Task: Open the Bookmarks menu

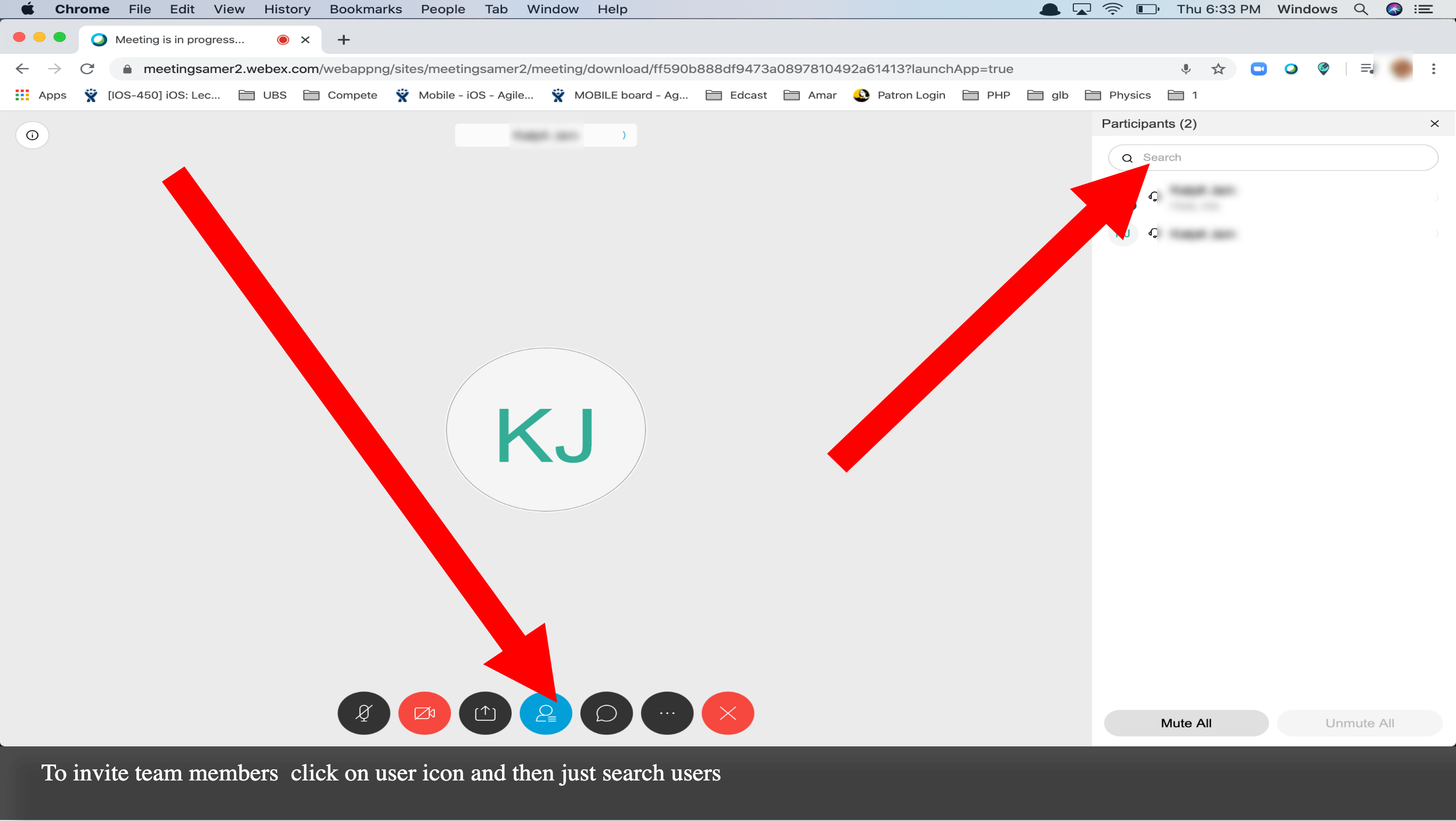Action: [x=365, y=9]
